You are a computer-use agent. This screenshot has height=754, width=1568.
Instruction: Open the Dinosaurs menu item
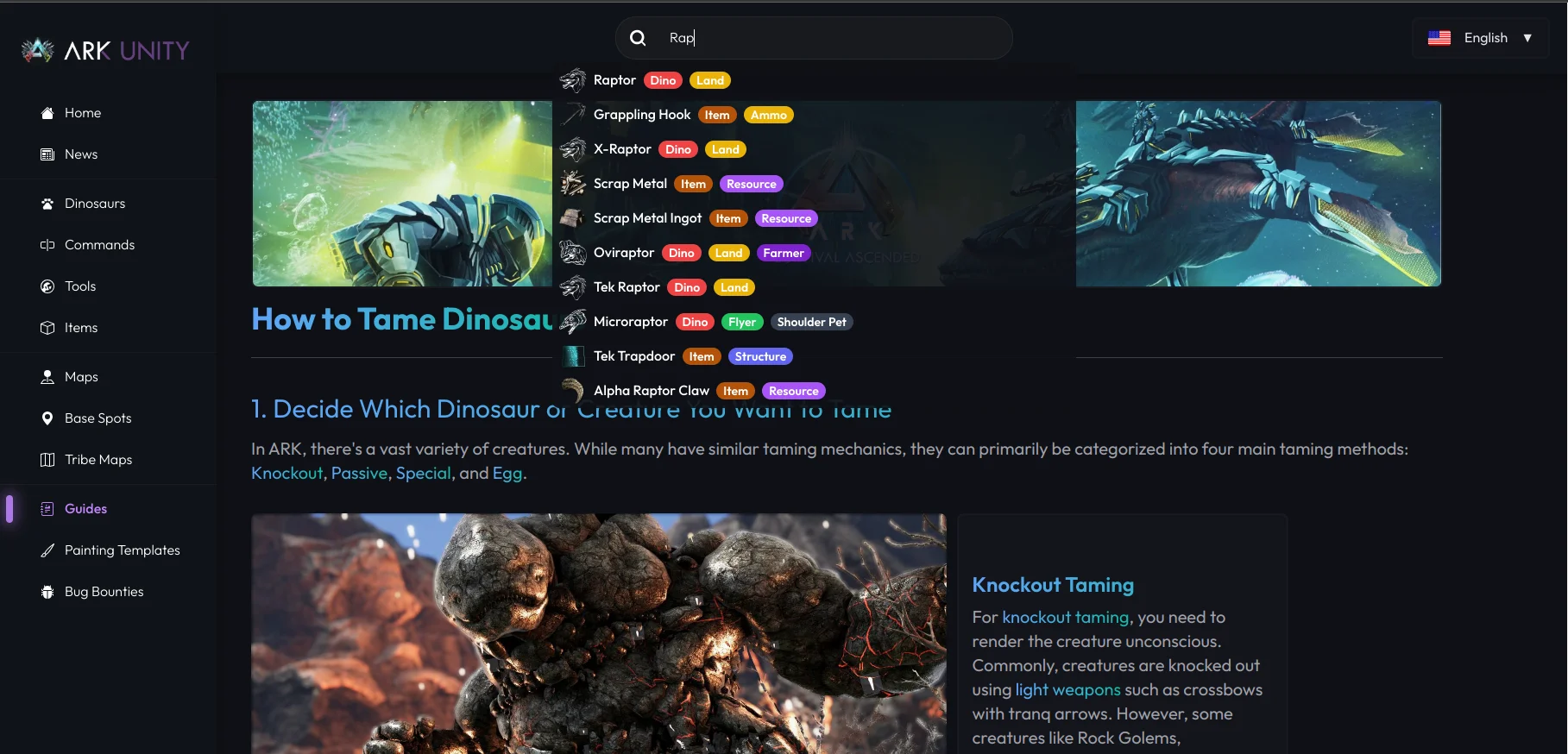pos(95,204)
